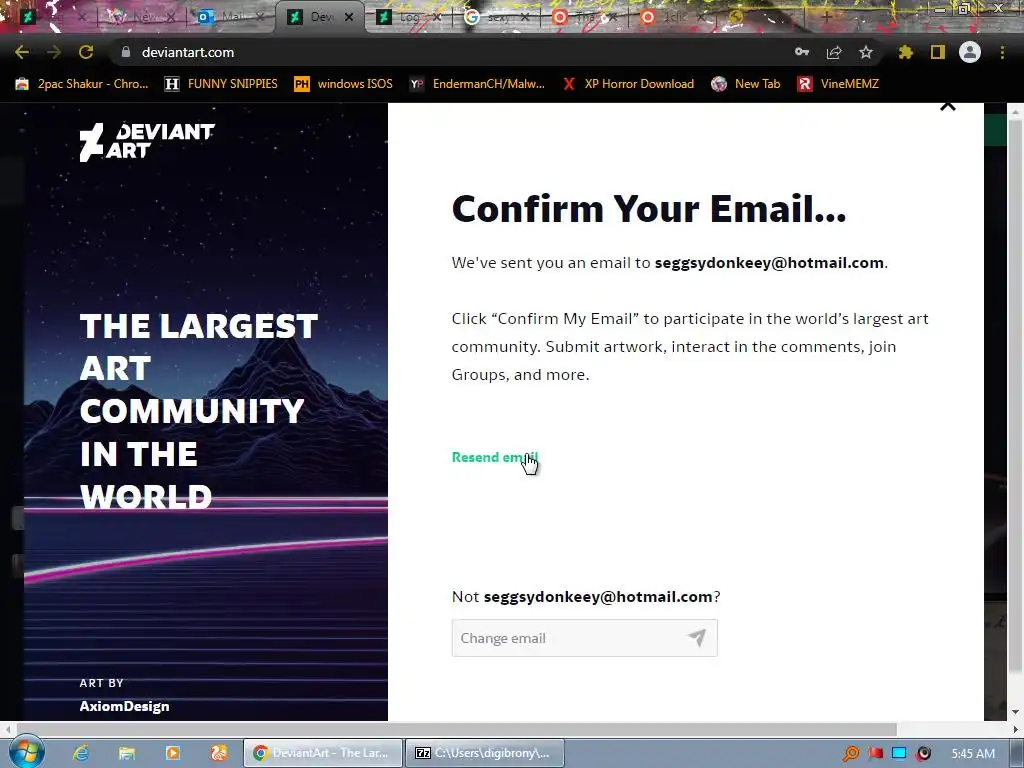Open the Windows Start orb
The width and height of the screenshot is (1024, 768).
click(26, 752)
